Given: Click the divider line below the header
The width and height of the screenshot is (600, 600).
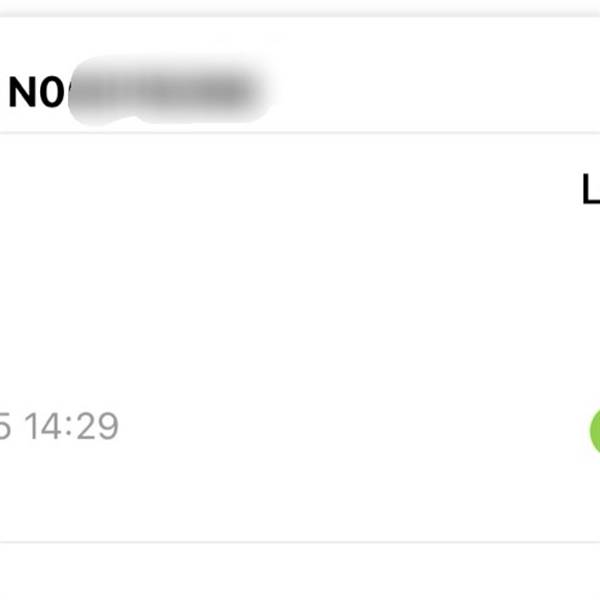Looking at the screenshot, I should click(300, 133).
